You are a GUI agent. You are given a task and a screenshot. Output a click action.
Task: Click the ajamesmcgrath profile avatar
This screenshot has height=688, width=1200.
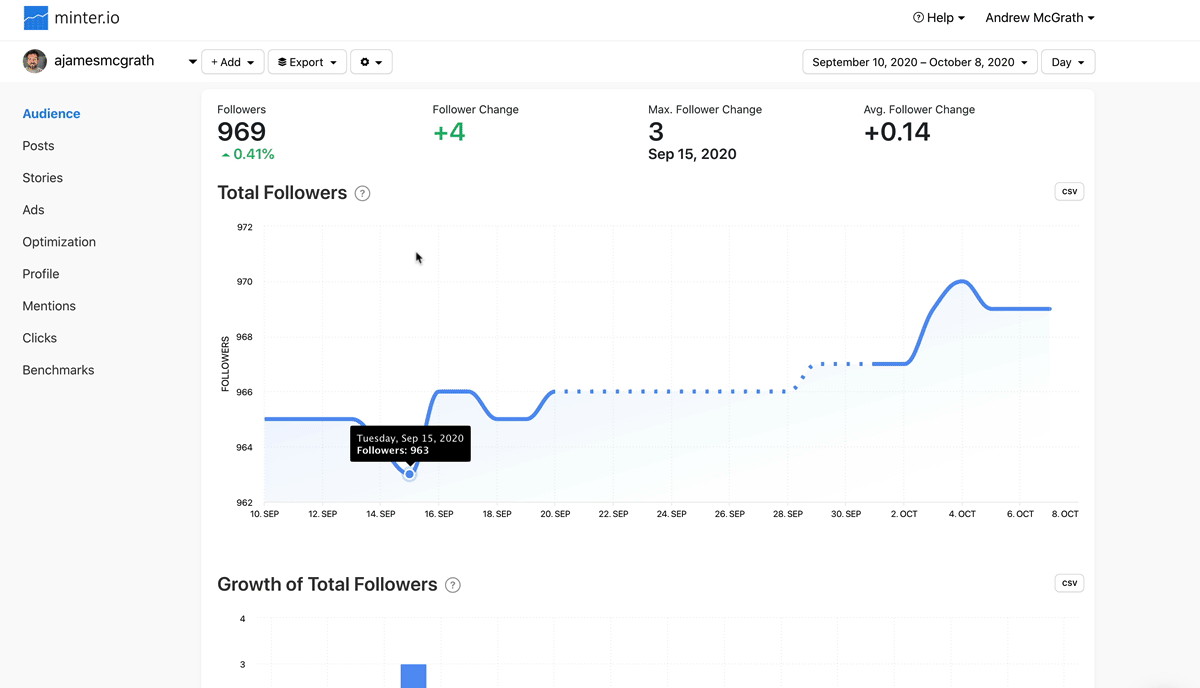pyautogui.click(x=34, y=61)
